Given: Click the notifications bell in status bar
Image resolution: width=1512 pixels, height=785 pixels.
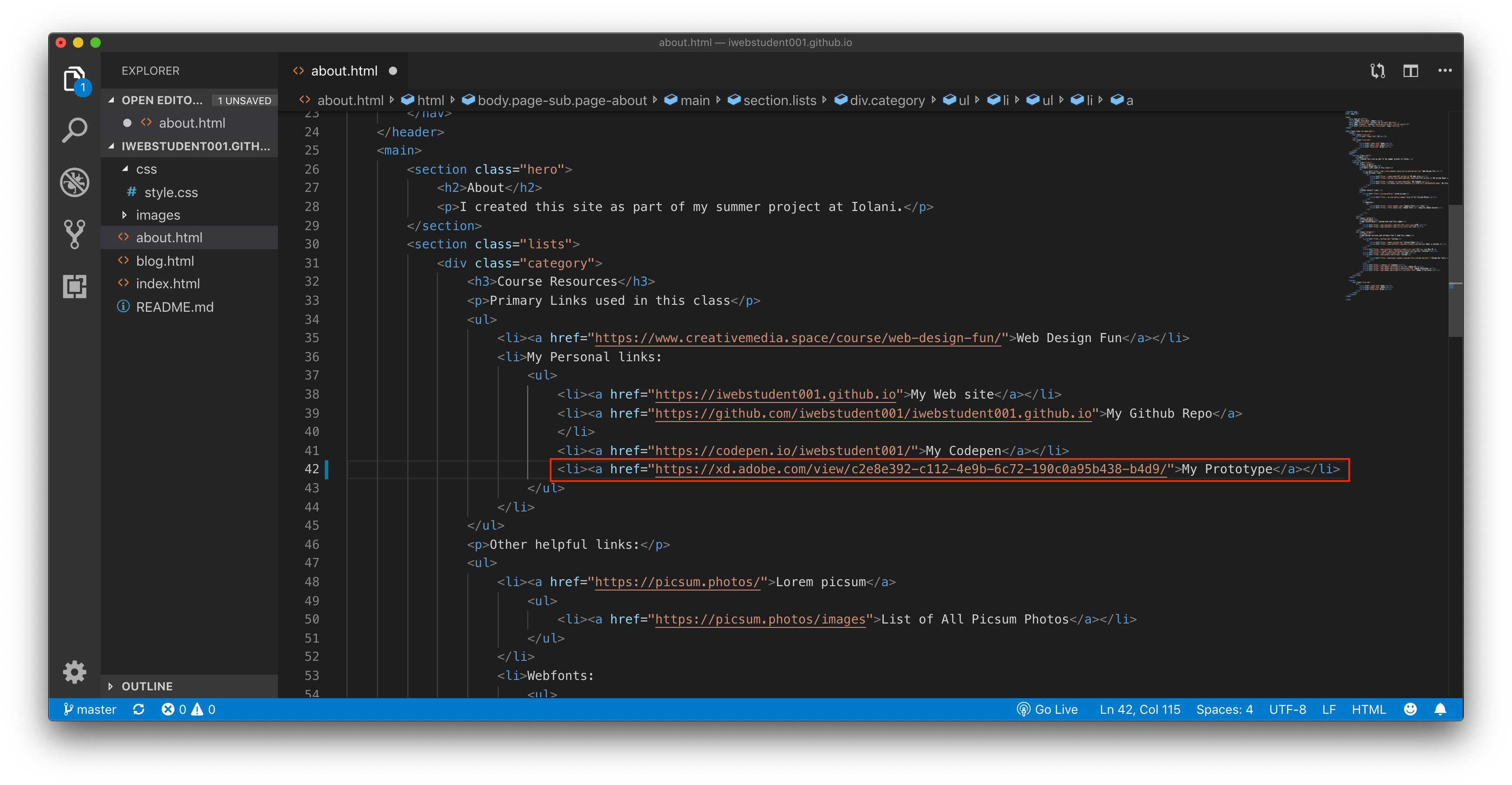Looking at the screenshot, I should [x=1440, y=709].
